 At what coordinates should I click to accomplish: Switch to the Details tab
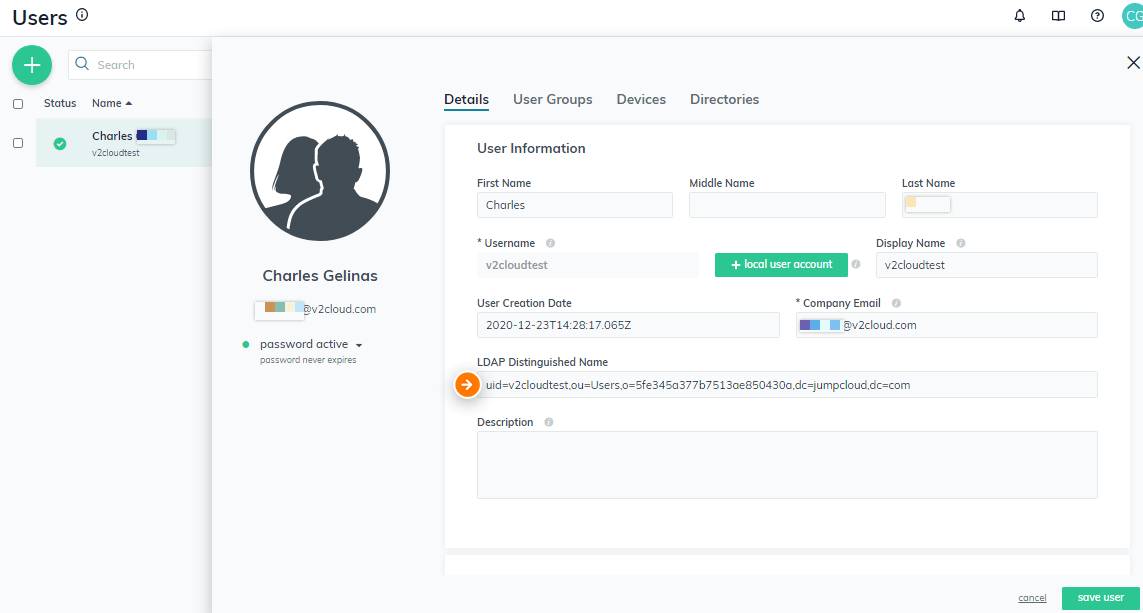click(467, 100)
